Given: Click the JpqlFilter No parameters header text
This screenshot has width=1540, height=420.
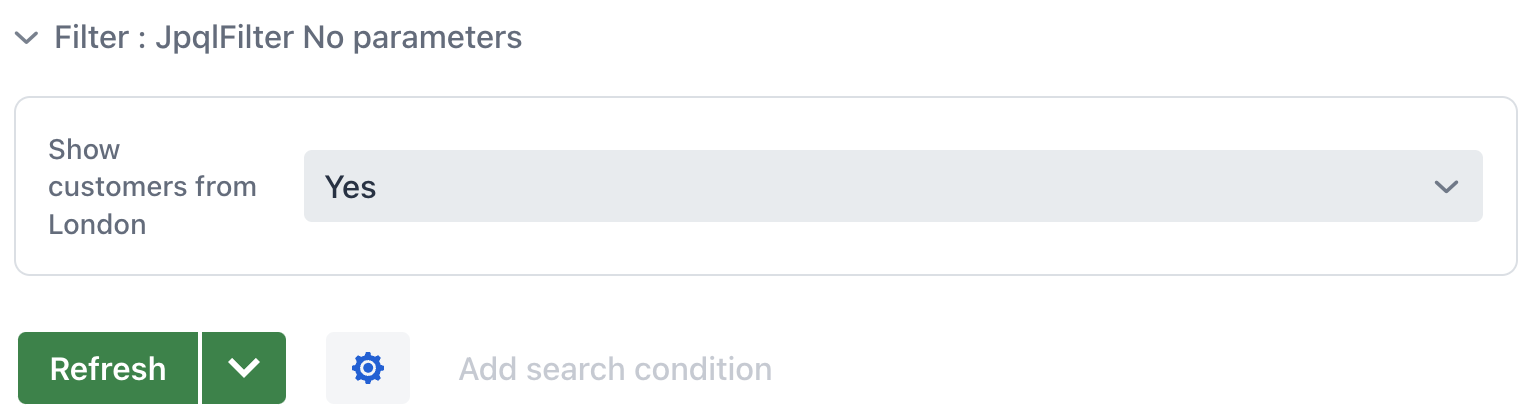Looking at the screenshot, I should coord(338,38).
